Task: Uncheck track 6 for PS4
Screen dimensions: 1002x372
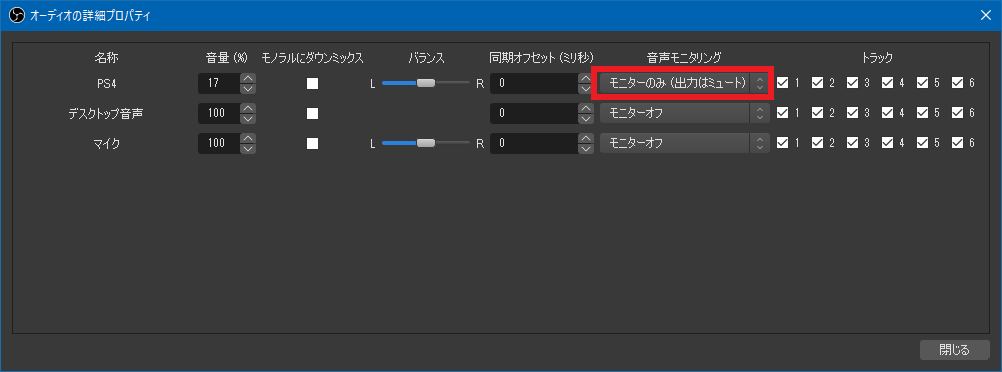Action: click(957, 82)
